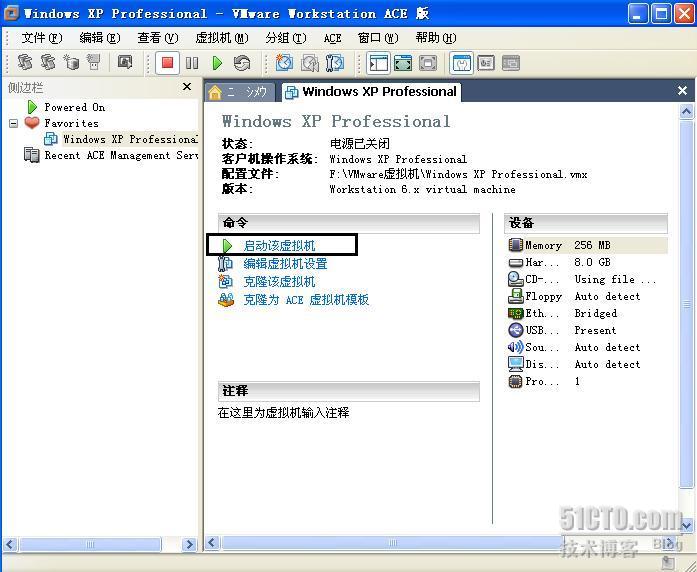Click the 设备 section header

[x=586, y=223]
